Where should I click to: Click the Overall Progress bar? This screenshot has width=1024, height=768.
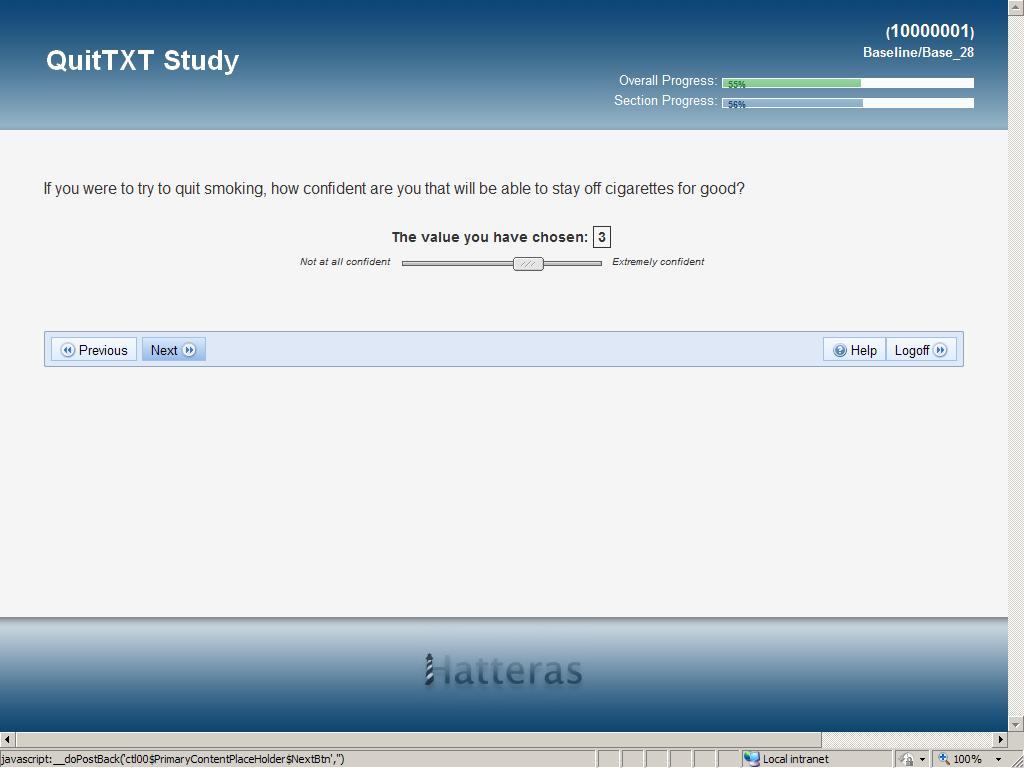(x=848, y=83)
